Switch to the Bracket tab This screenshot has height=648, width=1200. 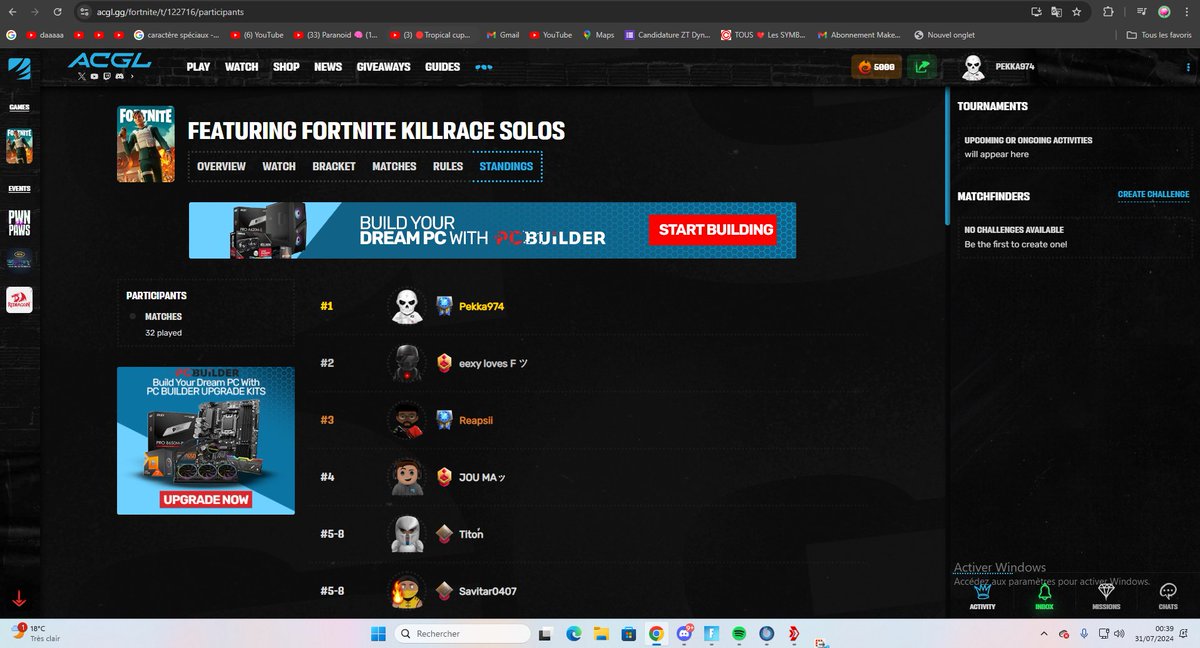click(x=334, y=166)
